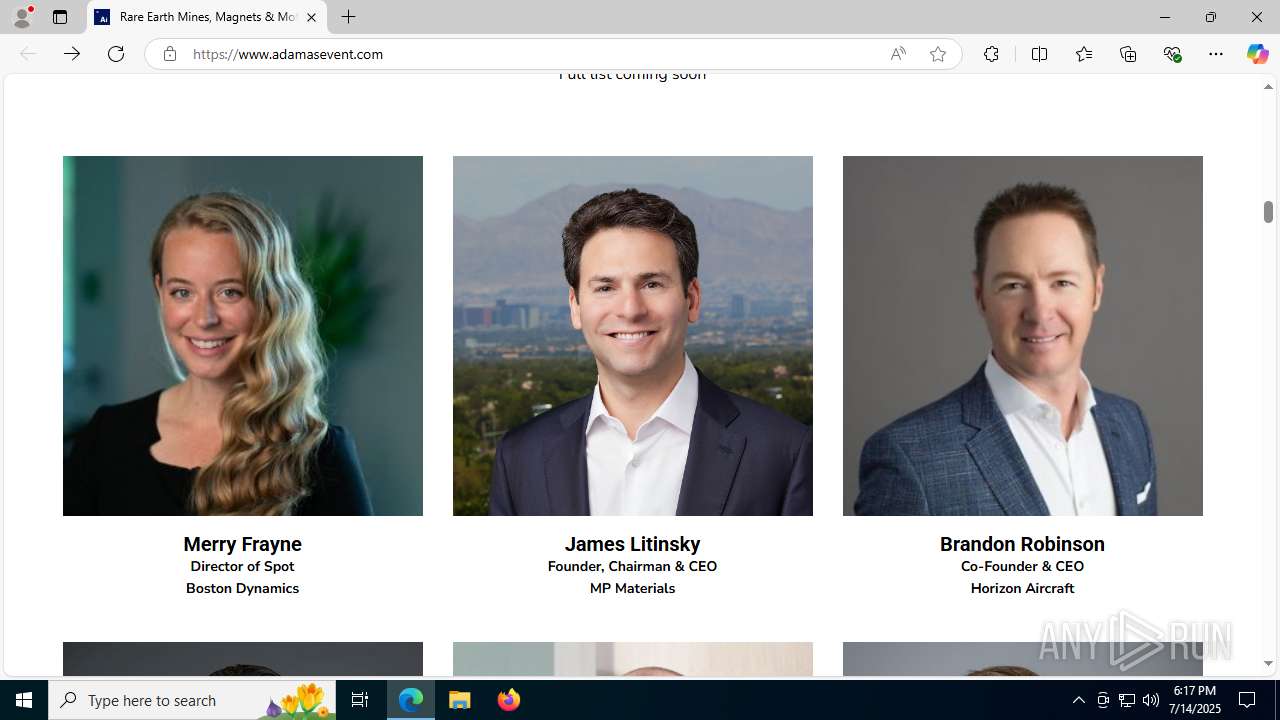This screenshot has height=720, width=1280.
Task: Activate Read Aloud icon
Action: (x=898, y=54)
